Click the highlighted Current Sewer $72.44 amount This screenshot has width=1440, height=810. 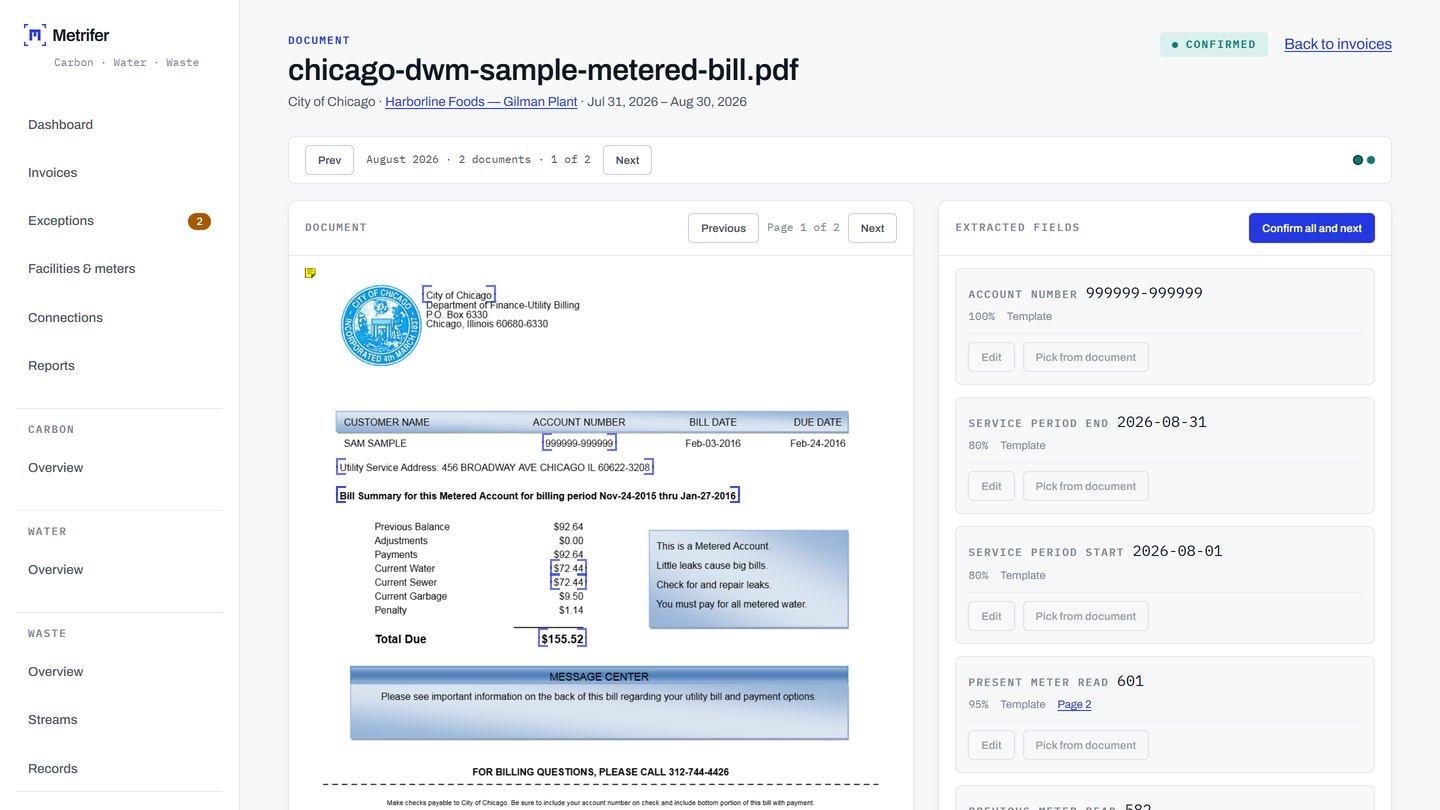coord(569,582)
